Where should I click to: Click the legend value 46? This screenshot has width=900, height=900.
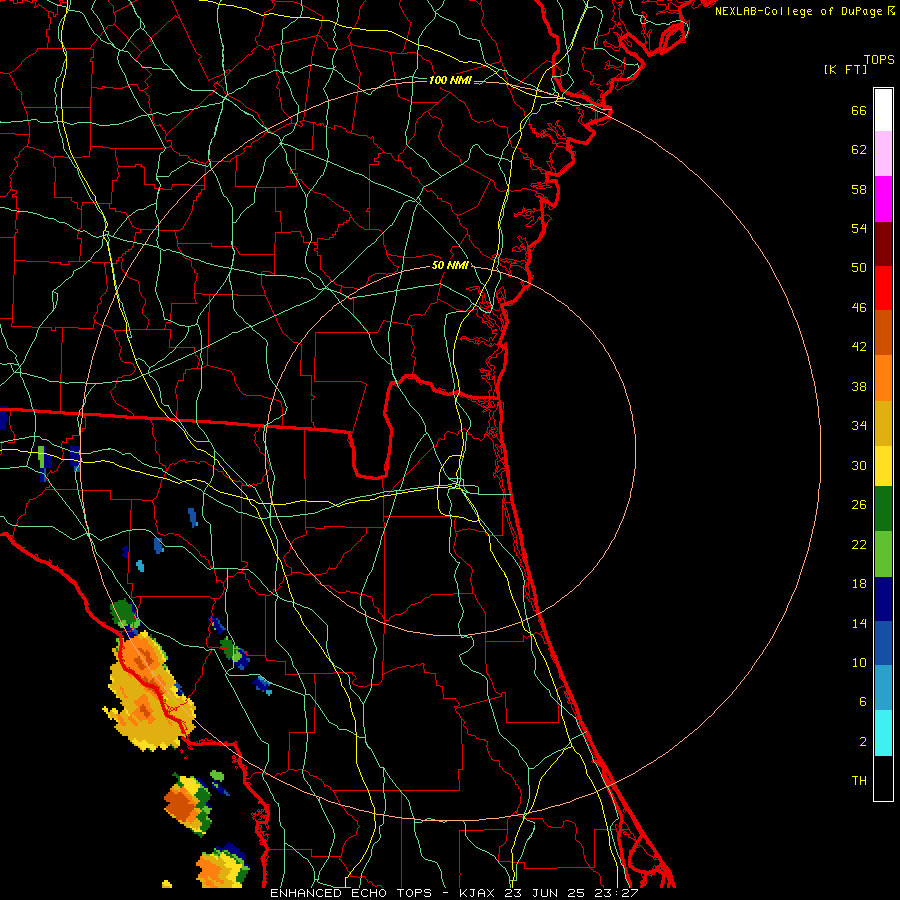(x=859, y=308)
